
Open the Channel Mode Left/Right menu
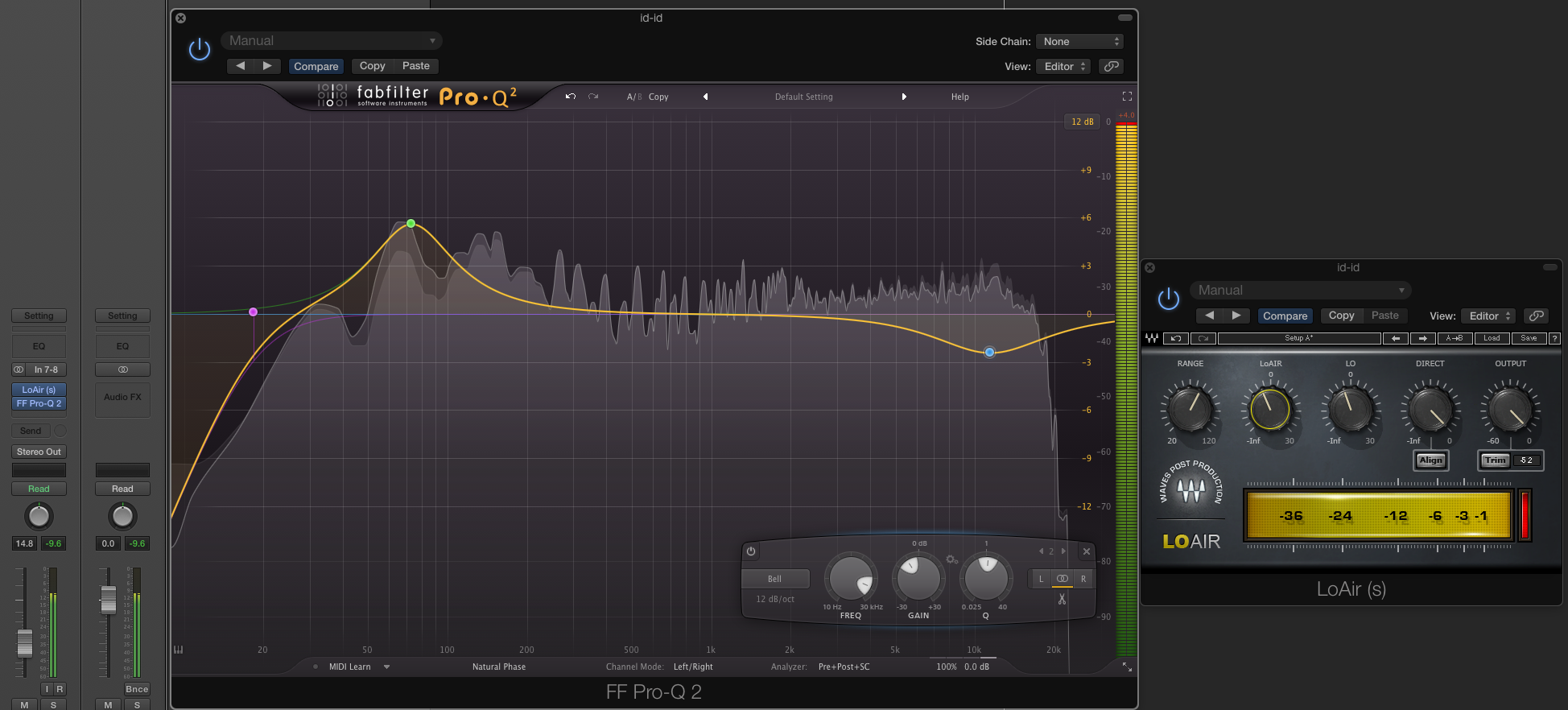point(693,667)
